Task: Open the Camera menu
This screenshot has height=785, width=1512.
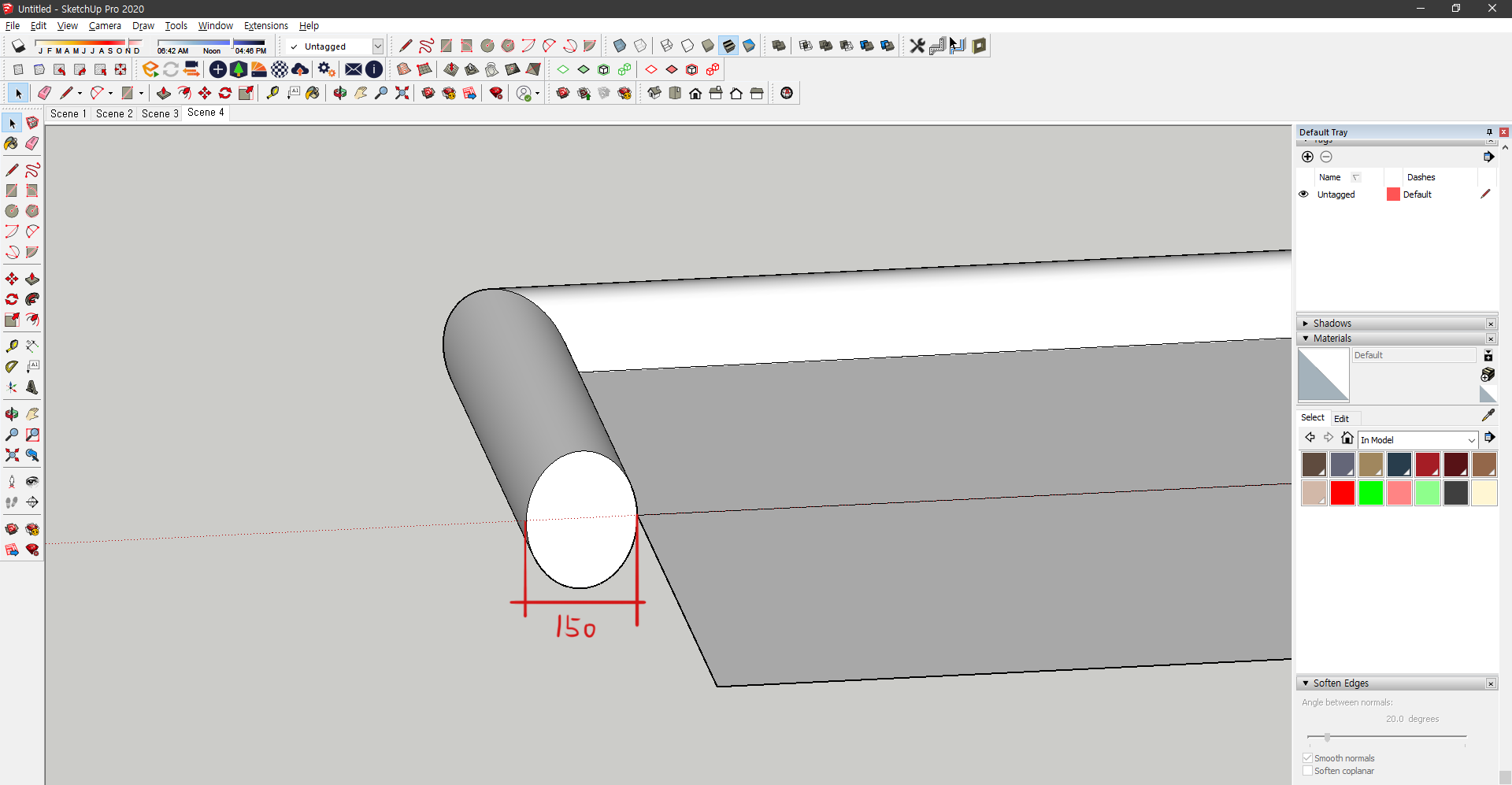Action: click(x=105, y=26)
